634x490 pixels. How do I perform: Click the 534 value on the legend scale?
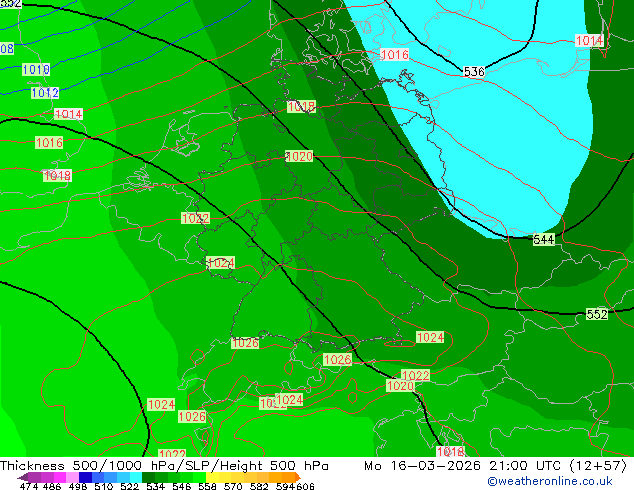click(155, 486)
